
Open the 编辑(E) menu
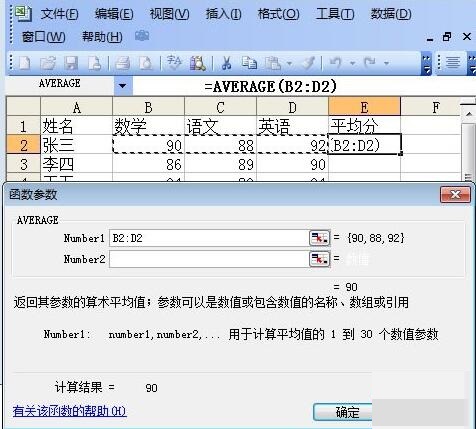coord(114,14)
